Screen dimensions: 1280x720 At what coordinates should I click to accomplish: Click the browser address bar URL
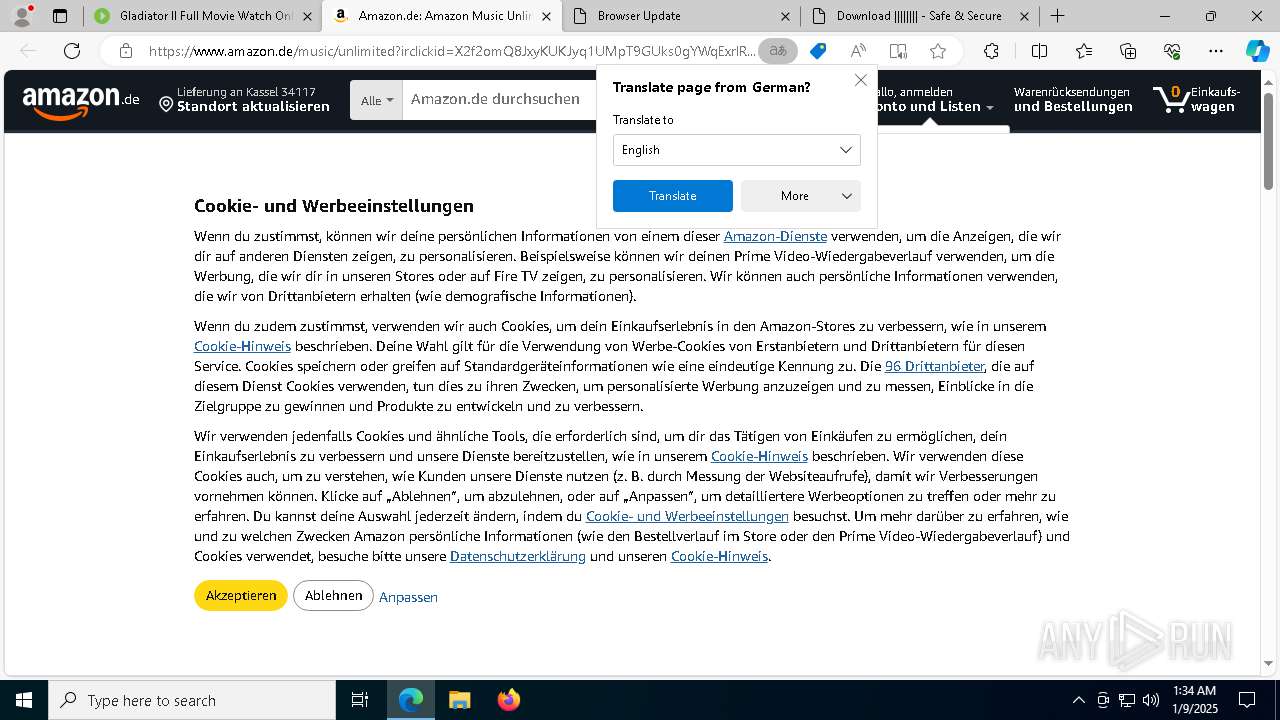452,51
